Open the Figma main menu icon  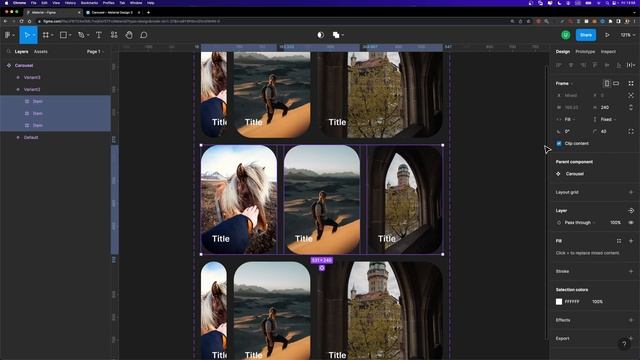(8, 35)
